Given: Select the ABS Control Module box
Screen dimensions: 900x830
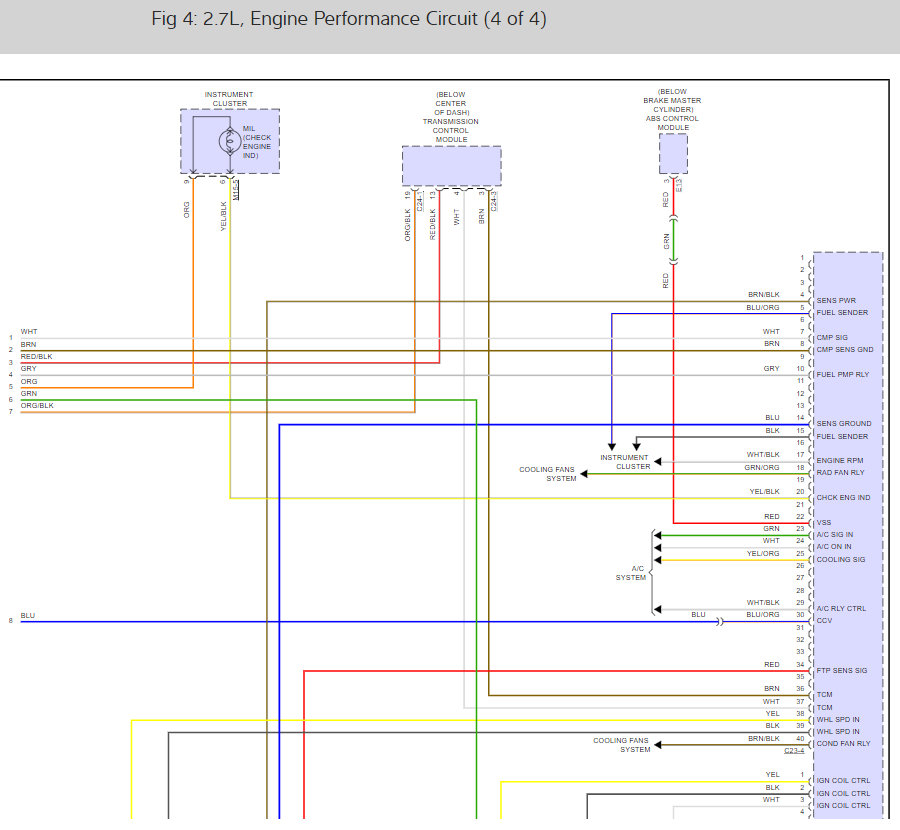Looking at the screenshot, I should [673, 153].
